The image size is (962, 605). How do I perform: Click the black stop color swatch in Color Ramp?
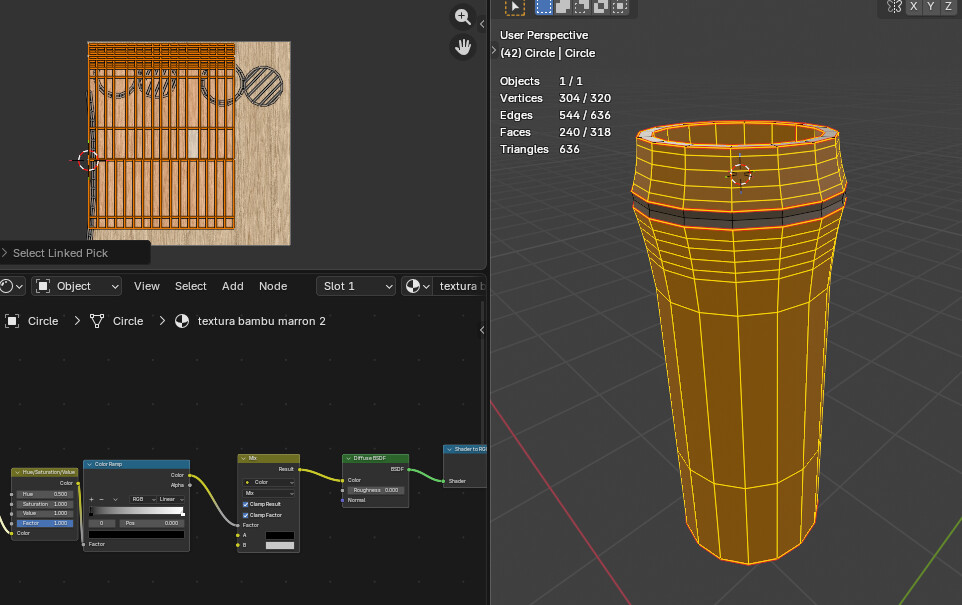tap(136, 534)
